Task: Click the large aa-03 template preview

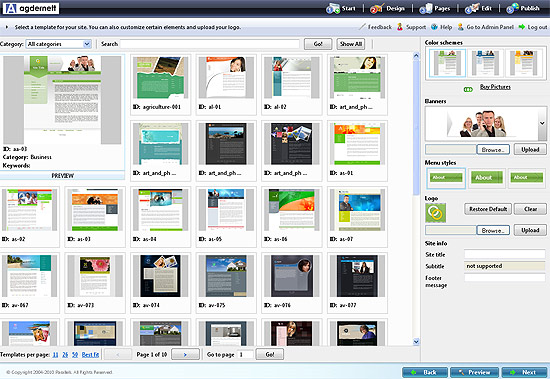Action: click(x=62, y=100)
